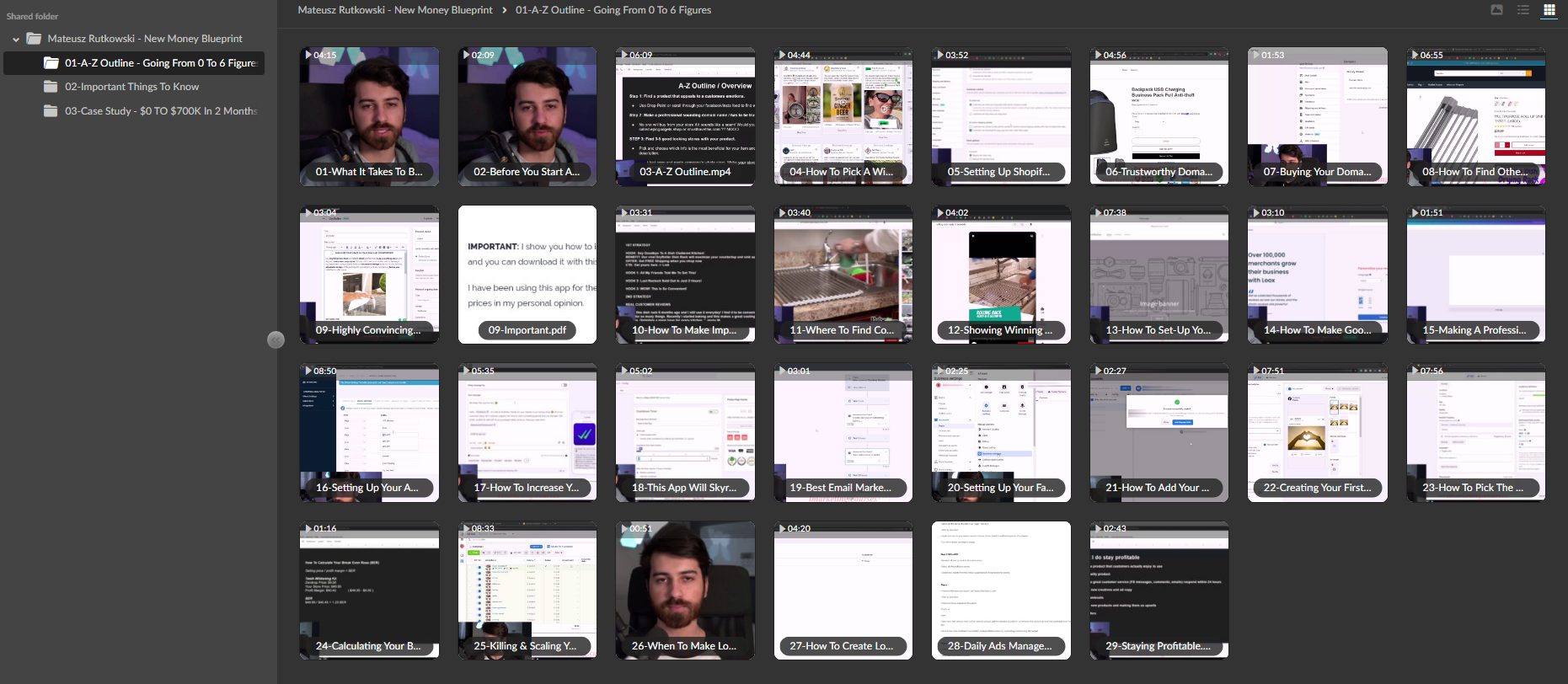
Task: Collapse the Mateusz Rutkowski folder tree arrow
Action: pos(16,39)
